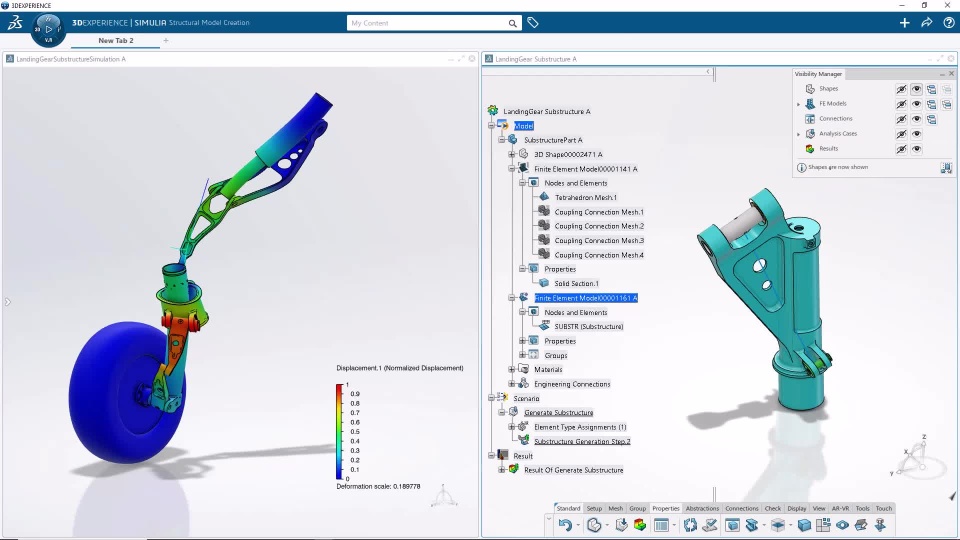The image size is (960, 540).
Task: Click the Connections tree sync icon
Action: (x=931, y=119)
